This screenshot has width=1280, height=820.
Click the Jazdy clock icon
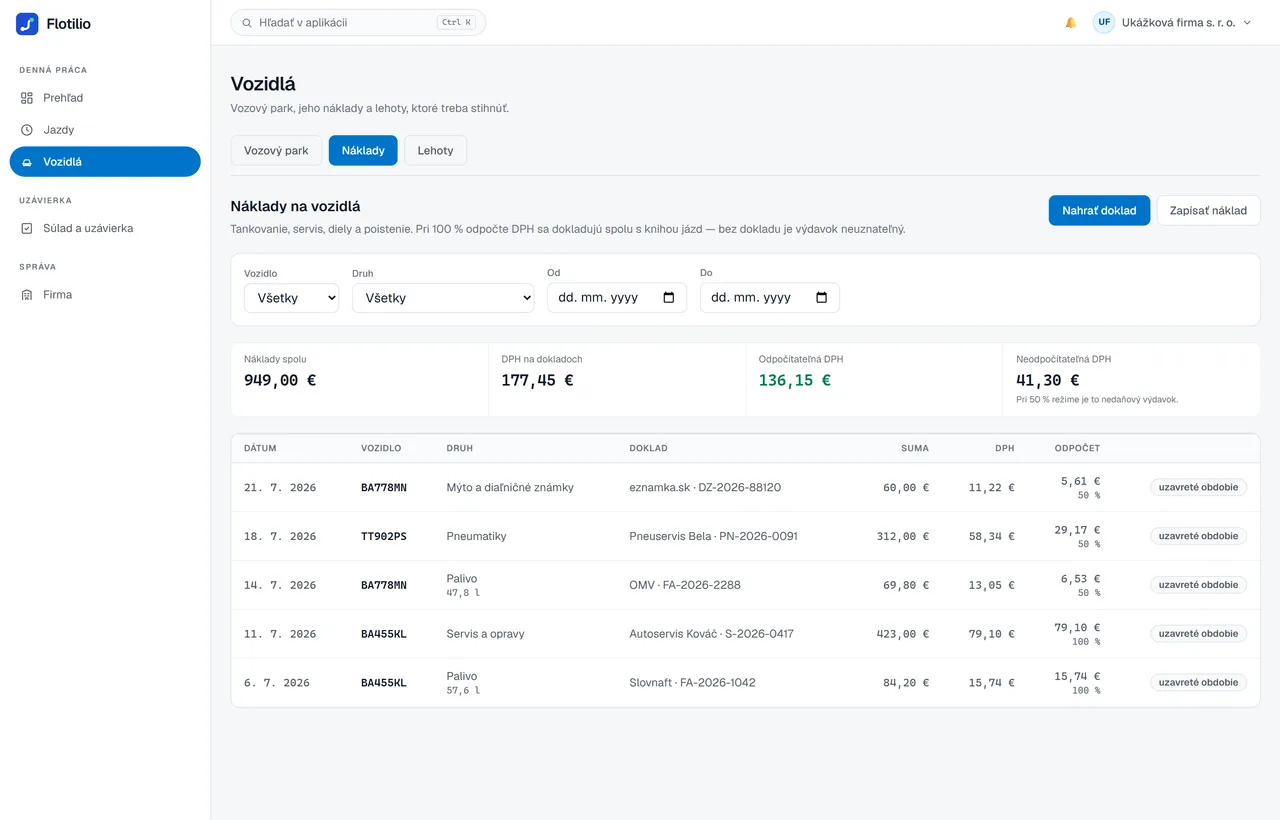[27, 130]
